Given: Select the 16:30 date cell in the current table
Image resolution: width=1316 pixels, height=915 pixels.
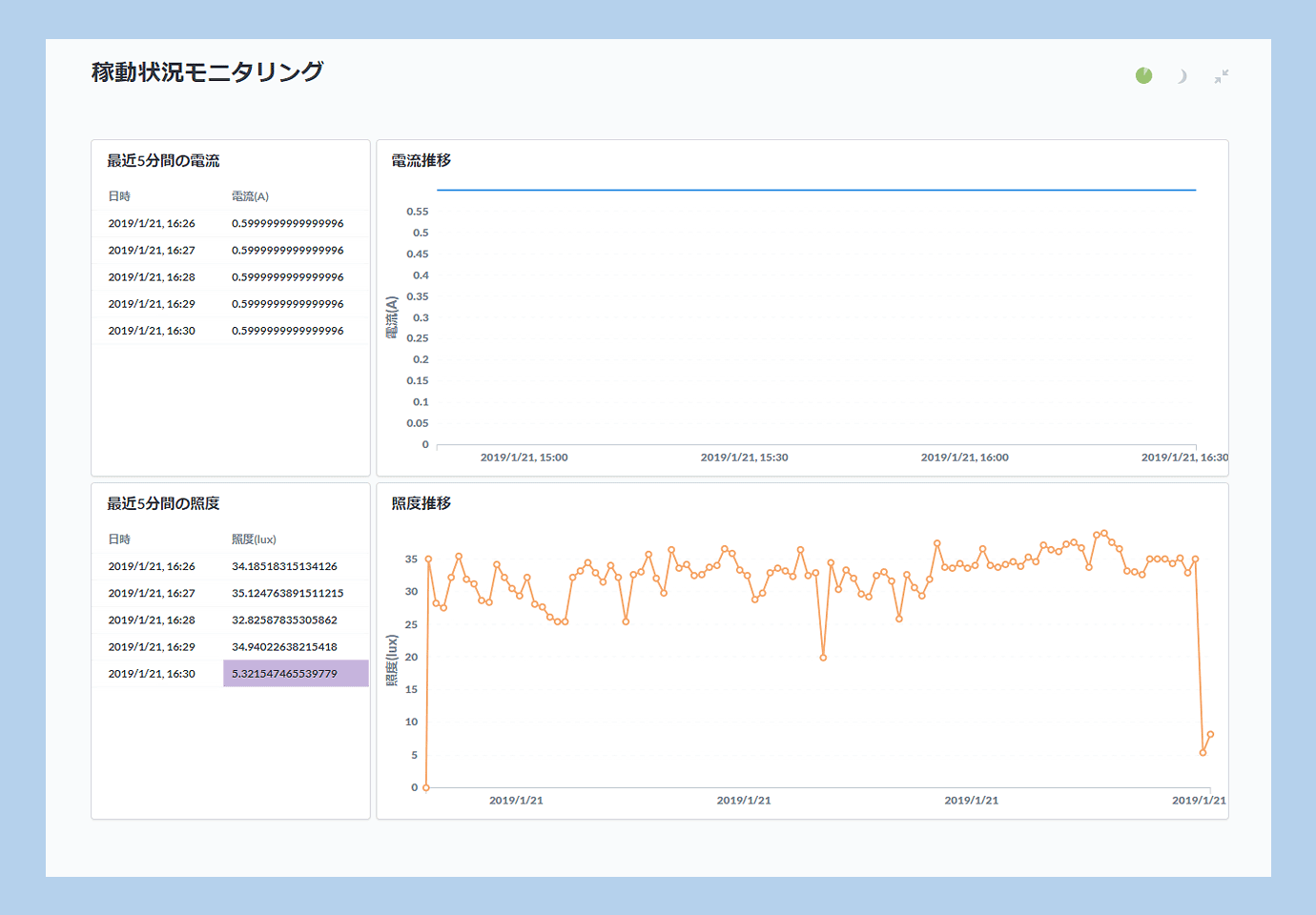Looking at the screenshot, I should tap(152, 330).
